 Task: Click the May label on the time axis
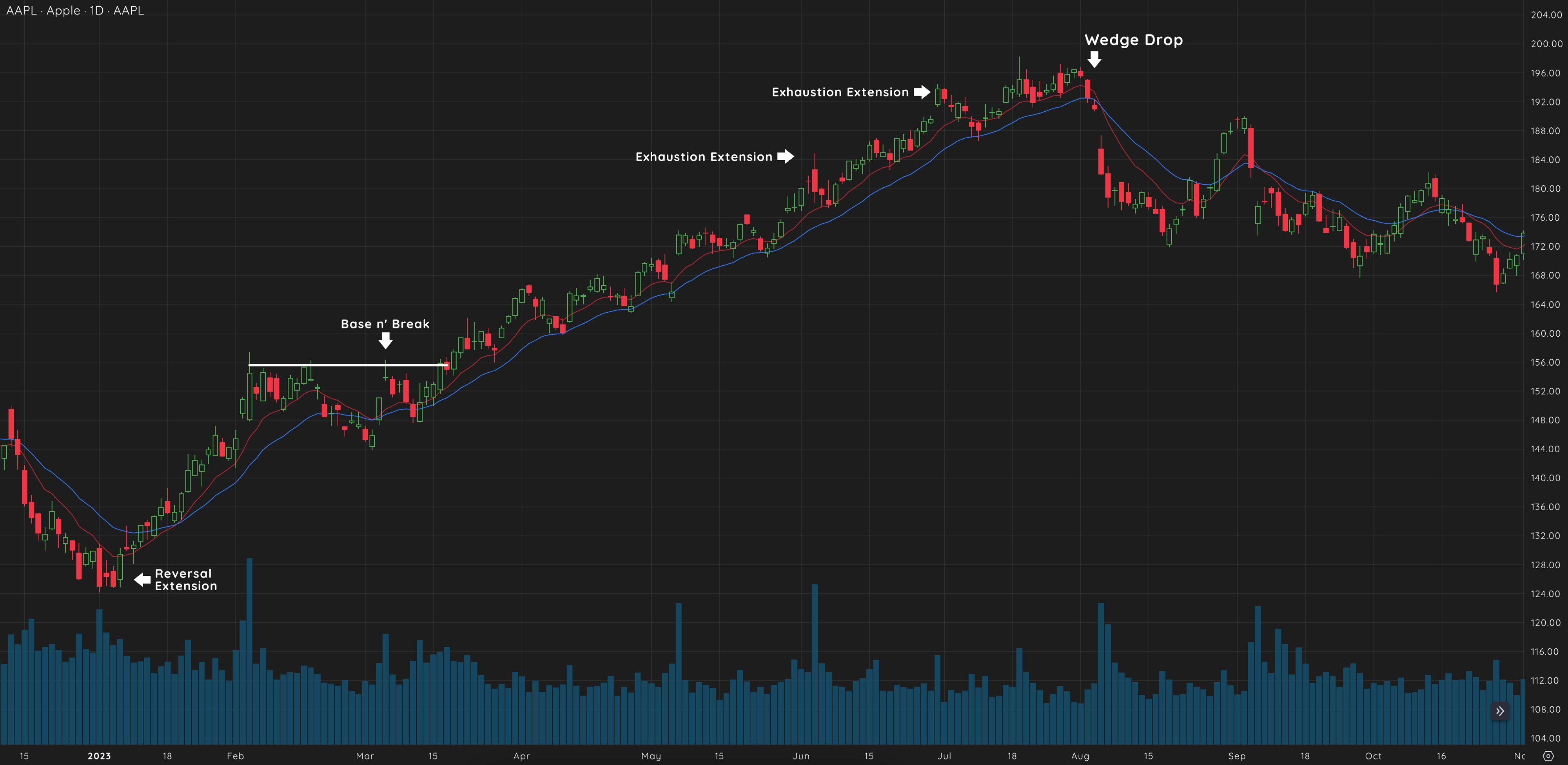651,756
